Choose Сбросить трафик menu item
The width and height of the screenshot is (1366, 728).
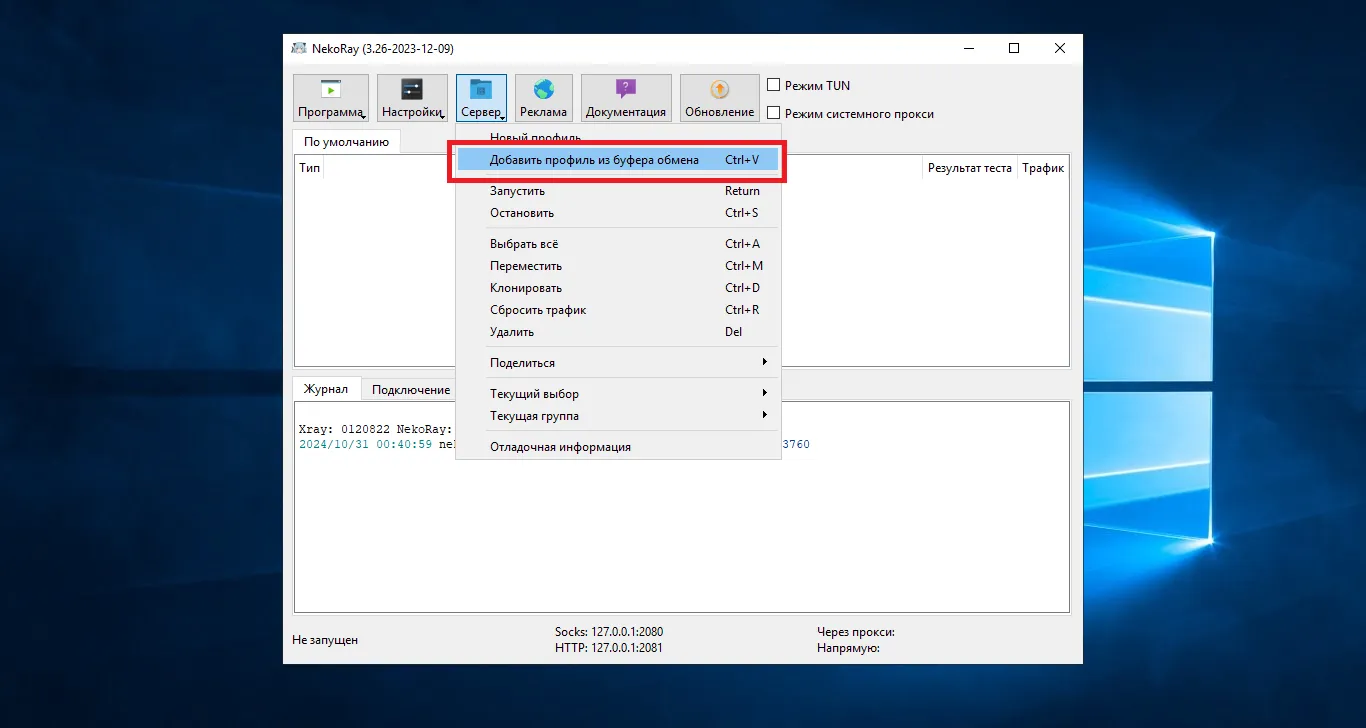618,309
